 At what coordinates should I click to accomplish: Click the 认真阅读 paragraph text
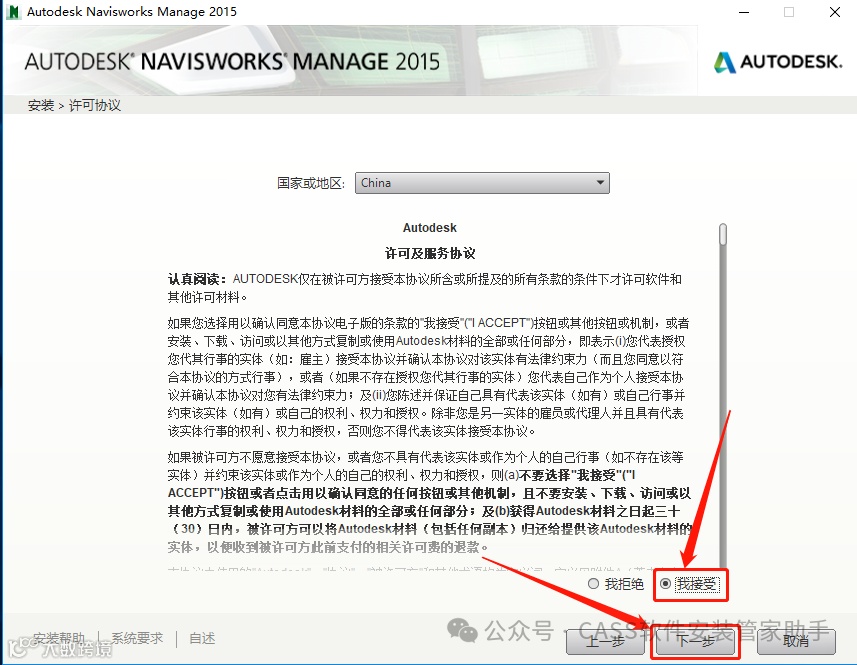coord(425,288)
